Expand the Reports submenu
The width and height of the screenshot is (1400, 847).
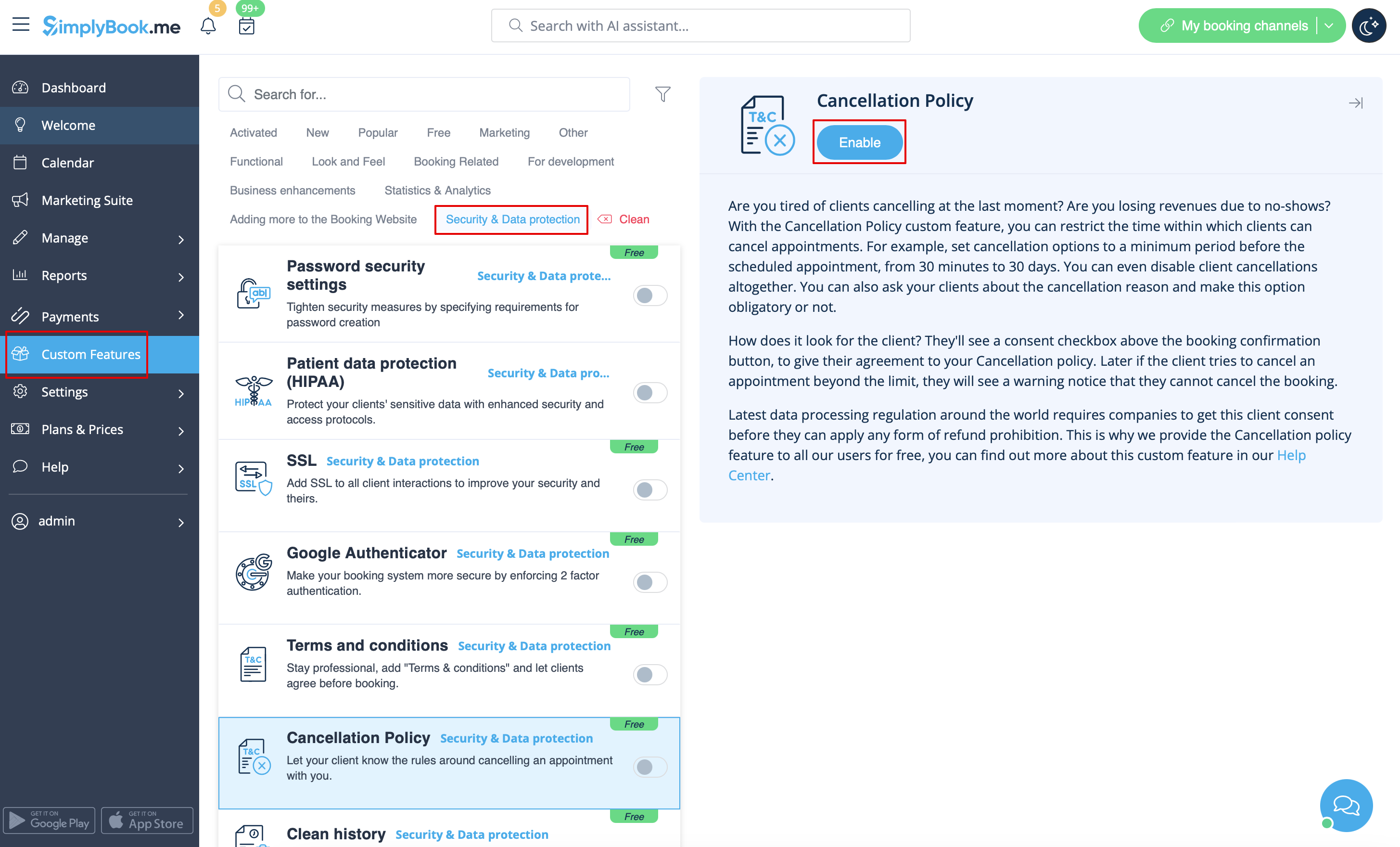pyautogui.click(x=181, y=277)
